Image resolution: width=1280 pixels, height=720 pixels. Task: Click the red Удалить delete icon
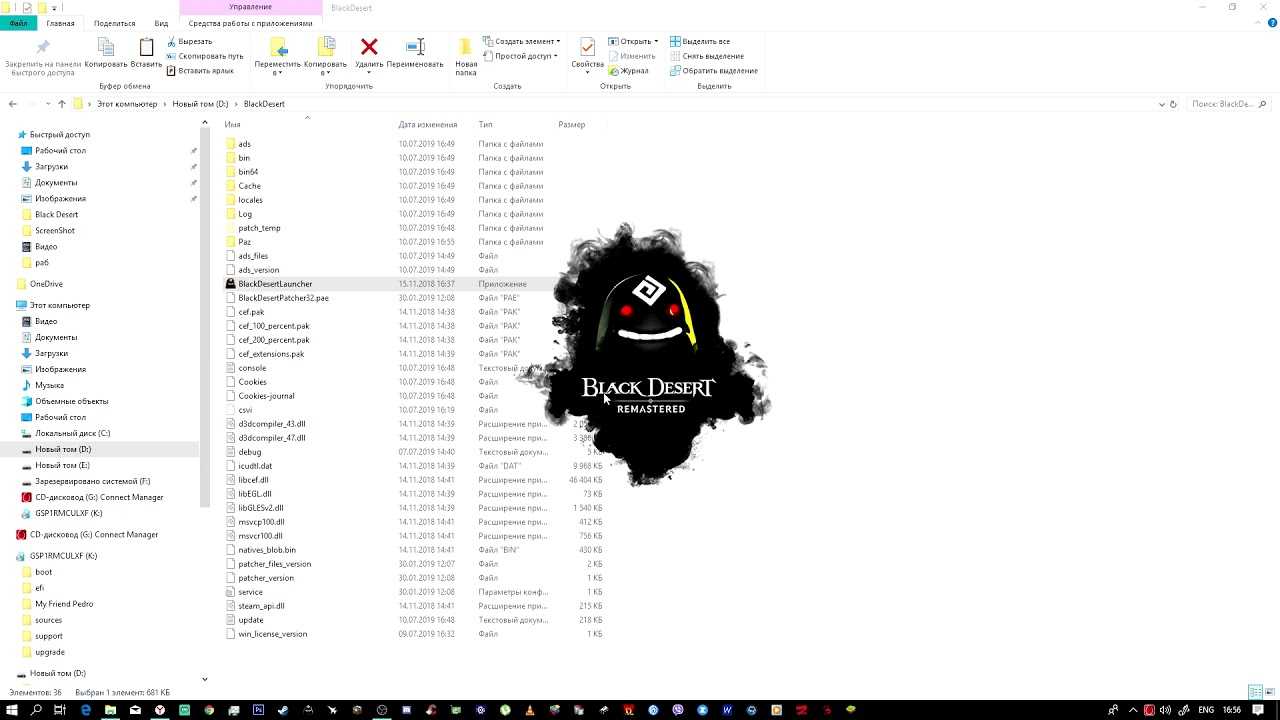[x=369, y=47]
